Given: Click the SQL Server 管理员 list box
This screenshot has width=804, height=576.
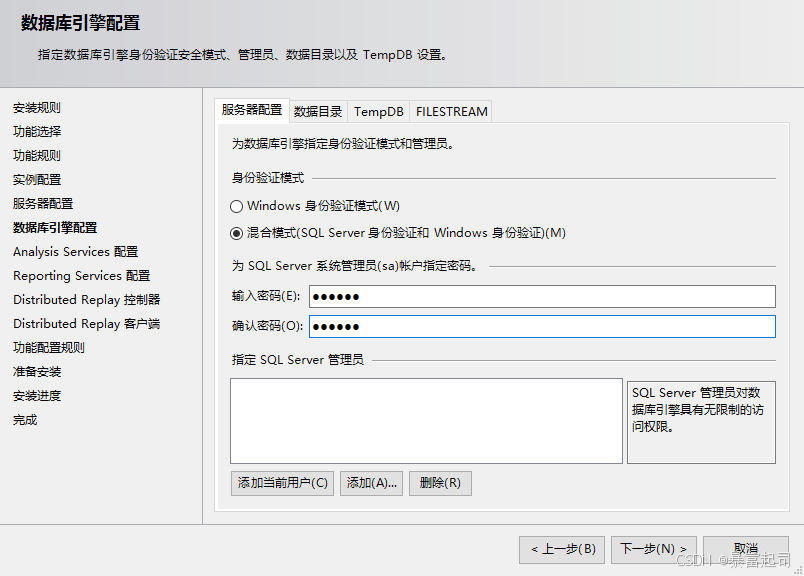Looking at the screenshot, I should click(x=426, y=420).
